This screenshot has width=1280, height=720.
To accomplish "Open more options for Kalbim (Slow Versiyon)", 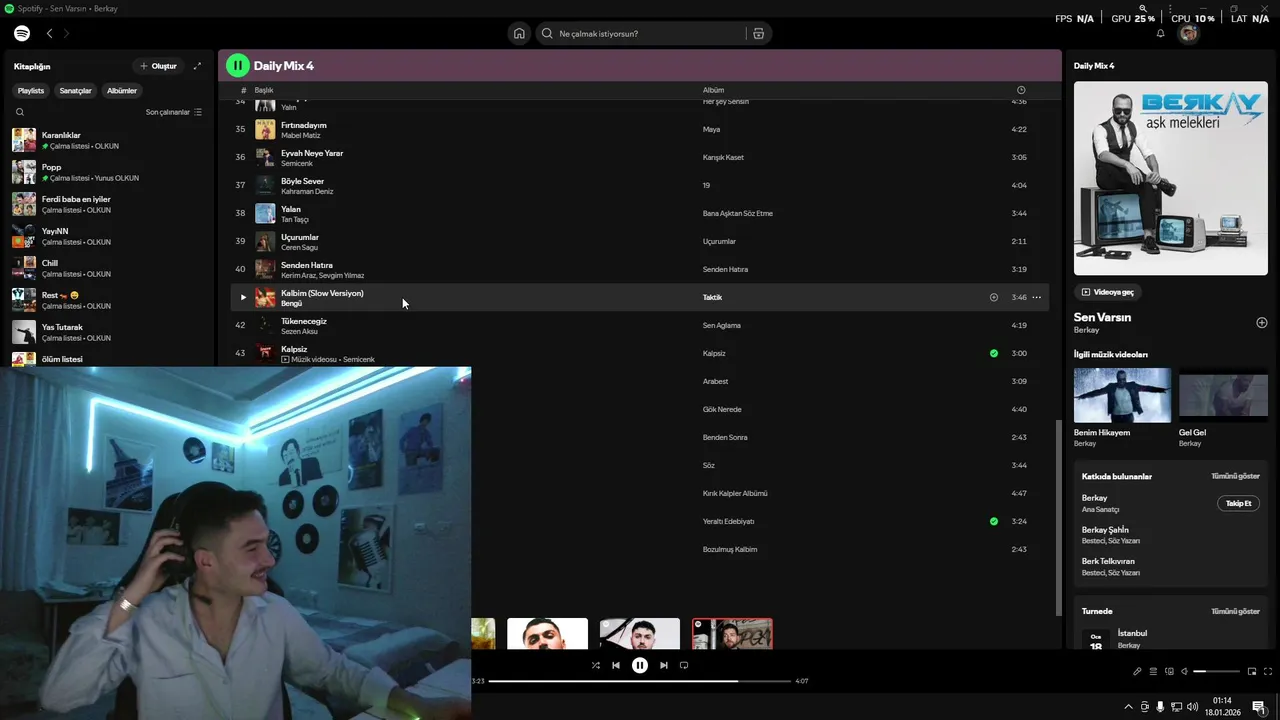I will [1037, 297].
